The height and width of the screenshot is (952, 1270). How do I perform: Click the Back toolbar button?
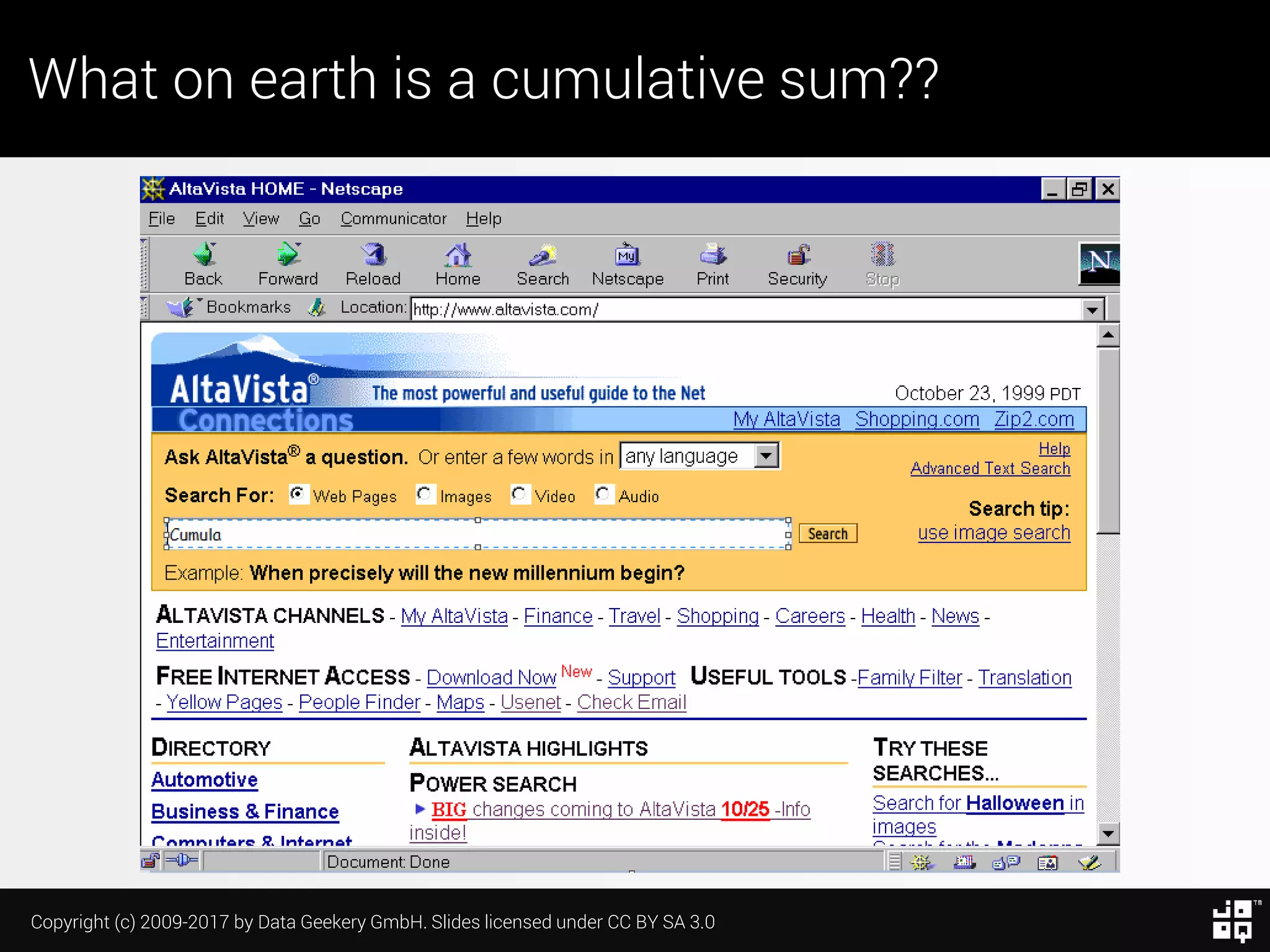click(x=203, y=265)
